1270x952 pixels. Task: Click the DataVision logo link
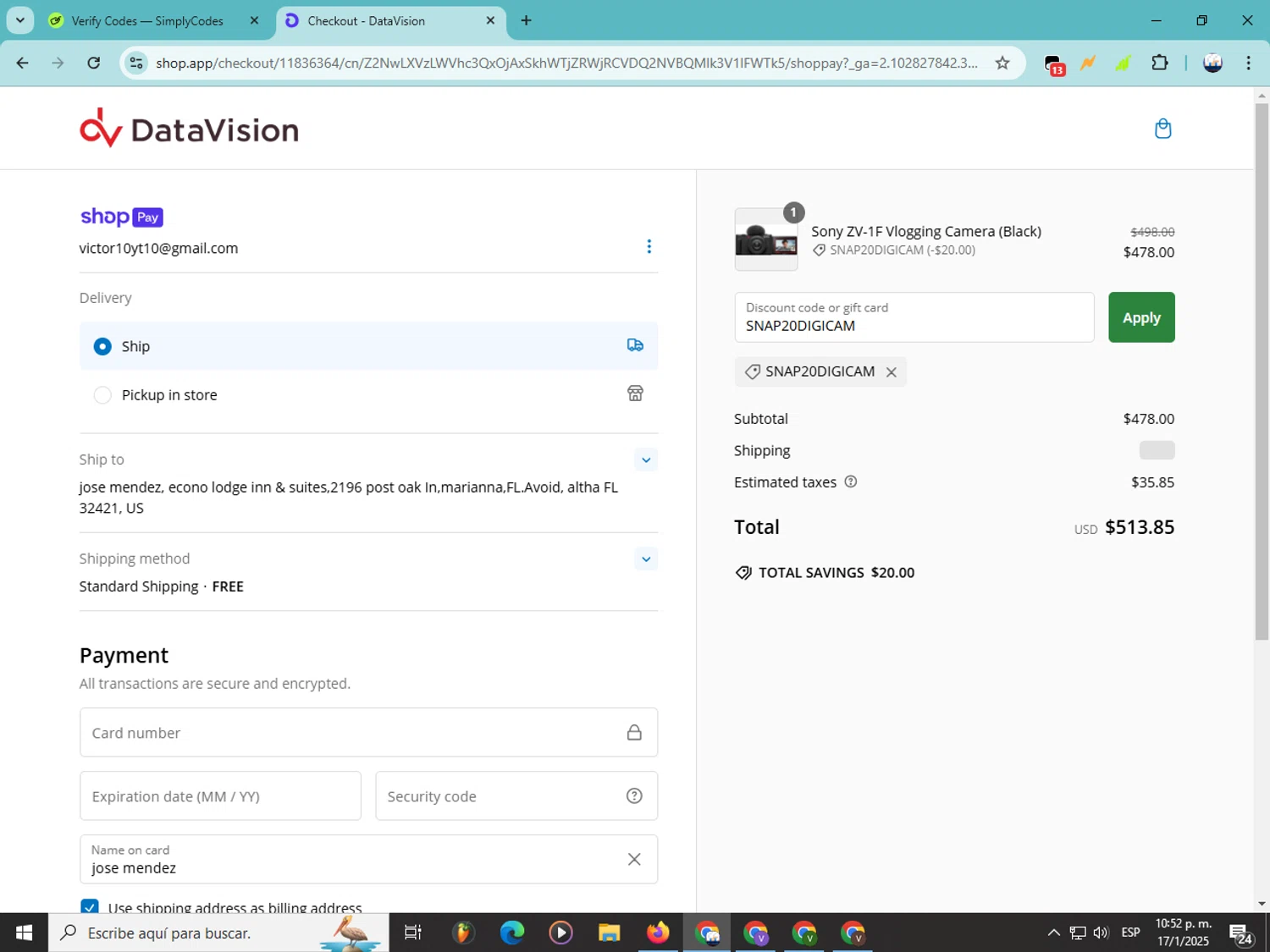(x=189, y=129)
